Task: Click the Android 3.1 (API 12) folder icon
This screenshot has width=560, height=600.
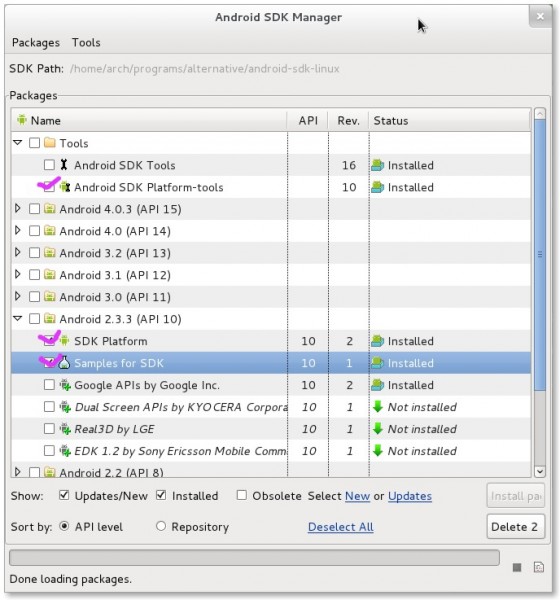Action: [x=49, y=274]
